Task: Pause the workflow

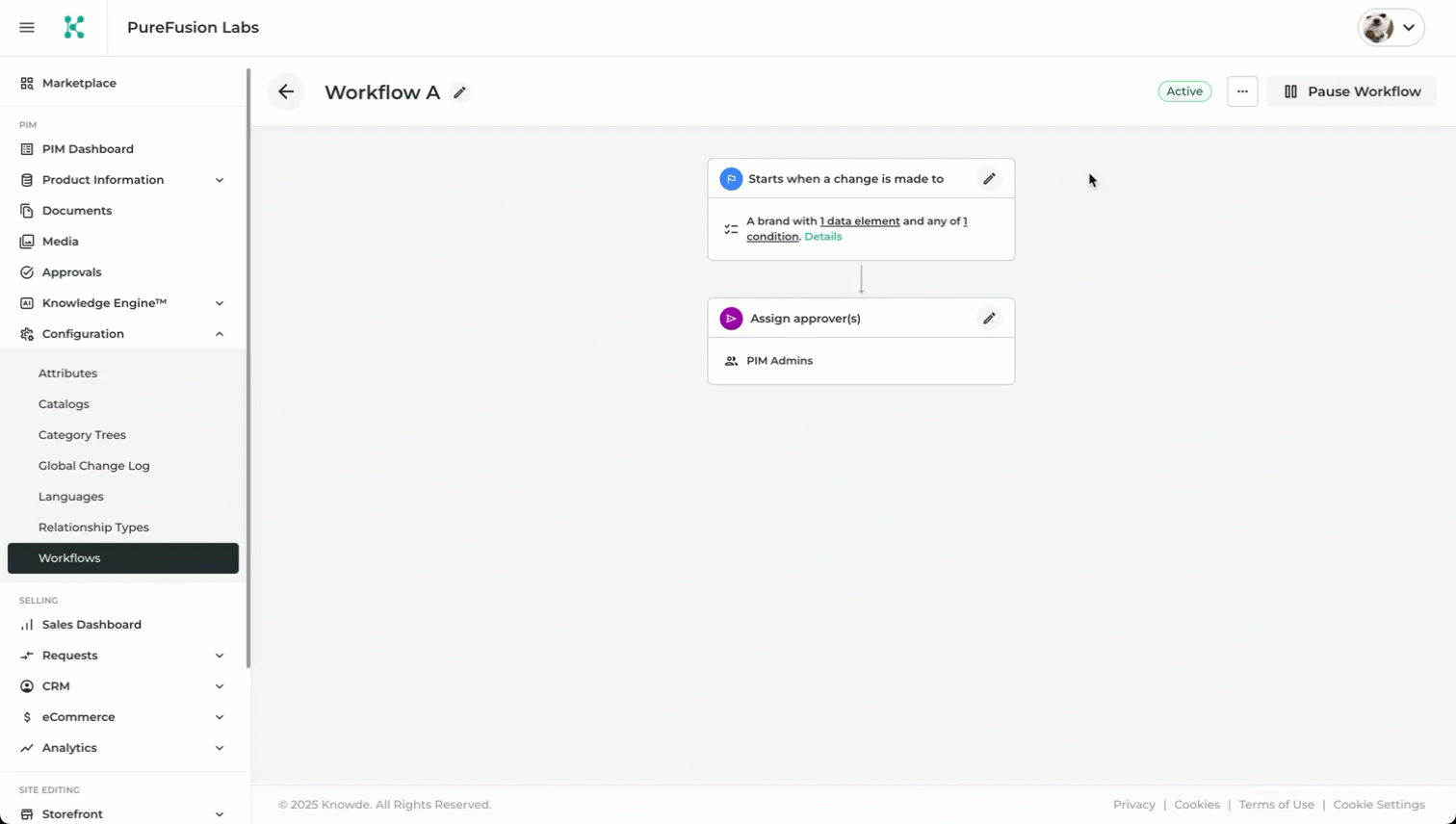Action: click(x=1351, y=91)
